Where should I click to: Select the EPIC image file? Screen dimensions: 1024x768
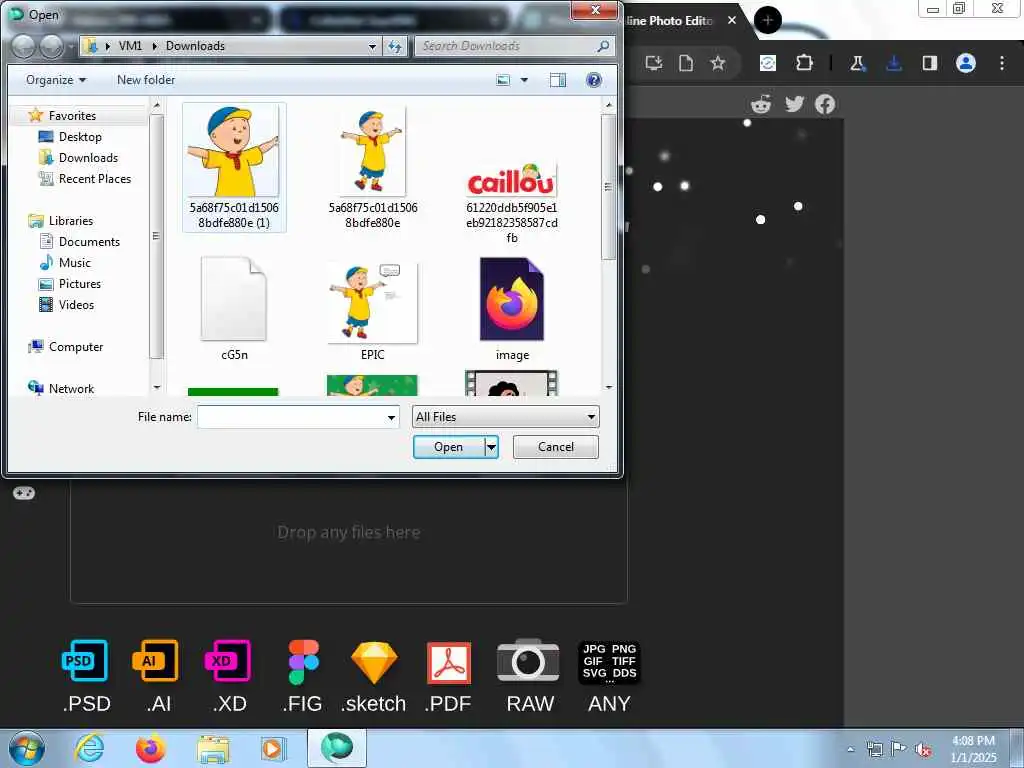point(372,311)
